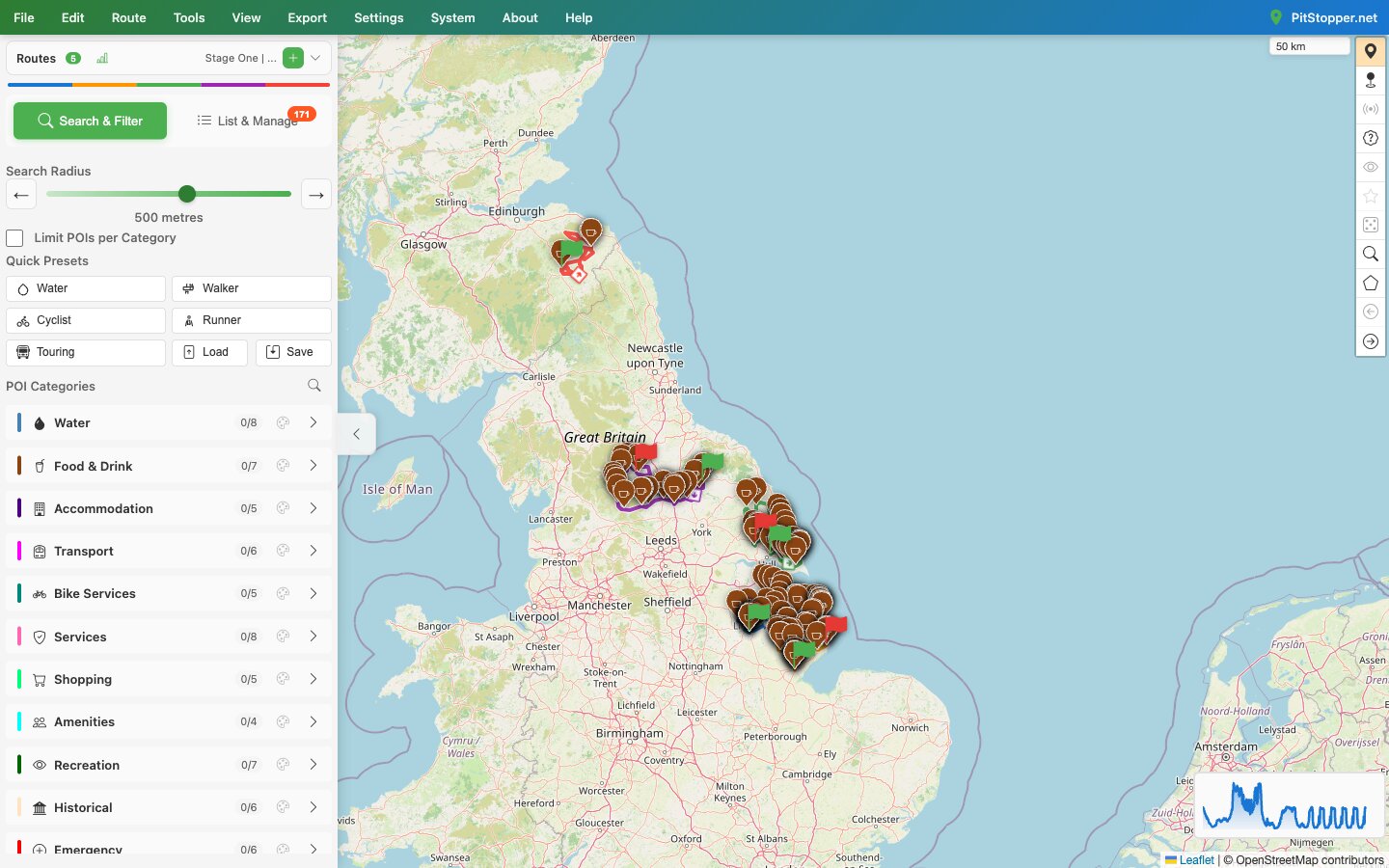Activate the location pin map tool
1389x868 pixels.
(1371, 51)
